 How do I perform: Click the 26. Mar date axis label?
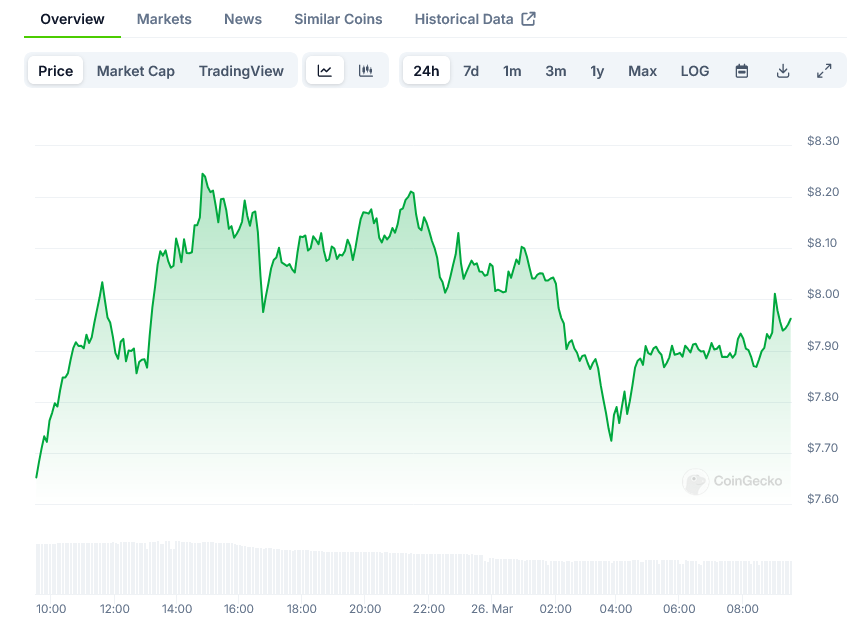click(x=492, y=609)
